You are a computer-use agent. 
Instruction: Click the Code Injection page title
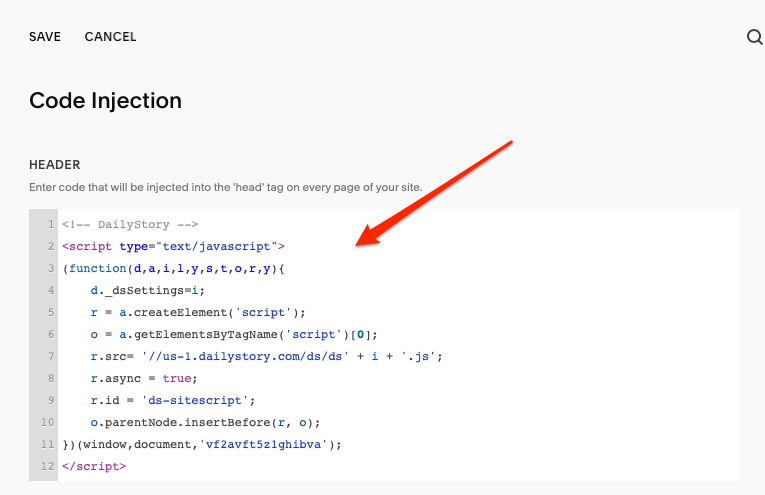(105, 101)
